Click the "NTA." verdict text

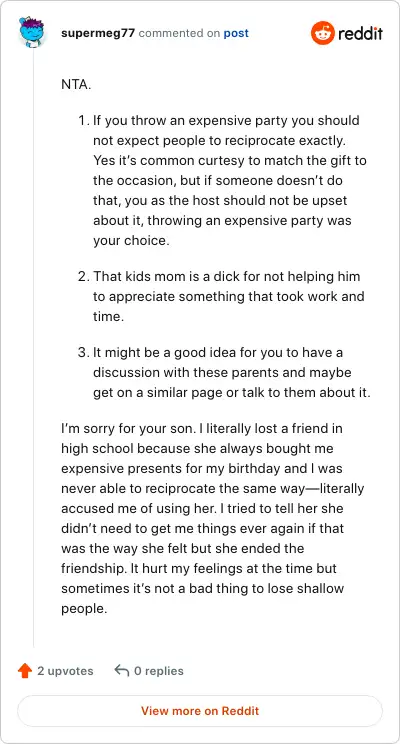[x=76, y=84]
